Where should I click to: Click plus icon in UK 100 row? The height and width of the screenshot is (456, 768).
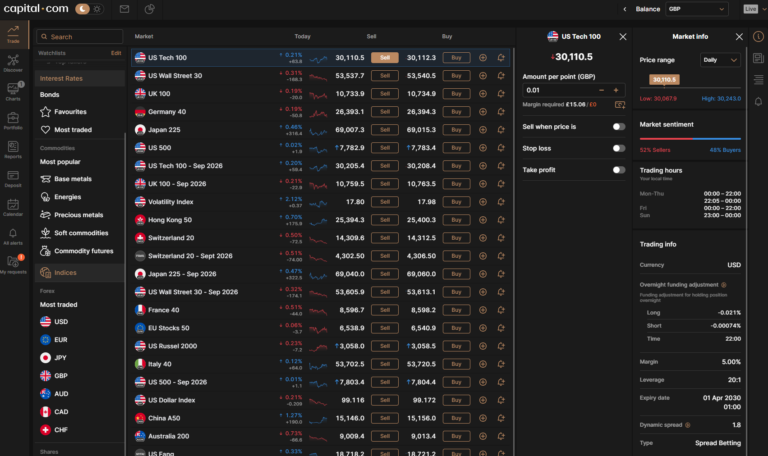[483, 94]
